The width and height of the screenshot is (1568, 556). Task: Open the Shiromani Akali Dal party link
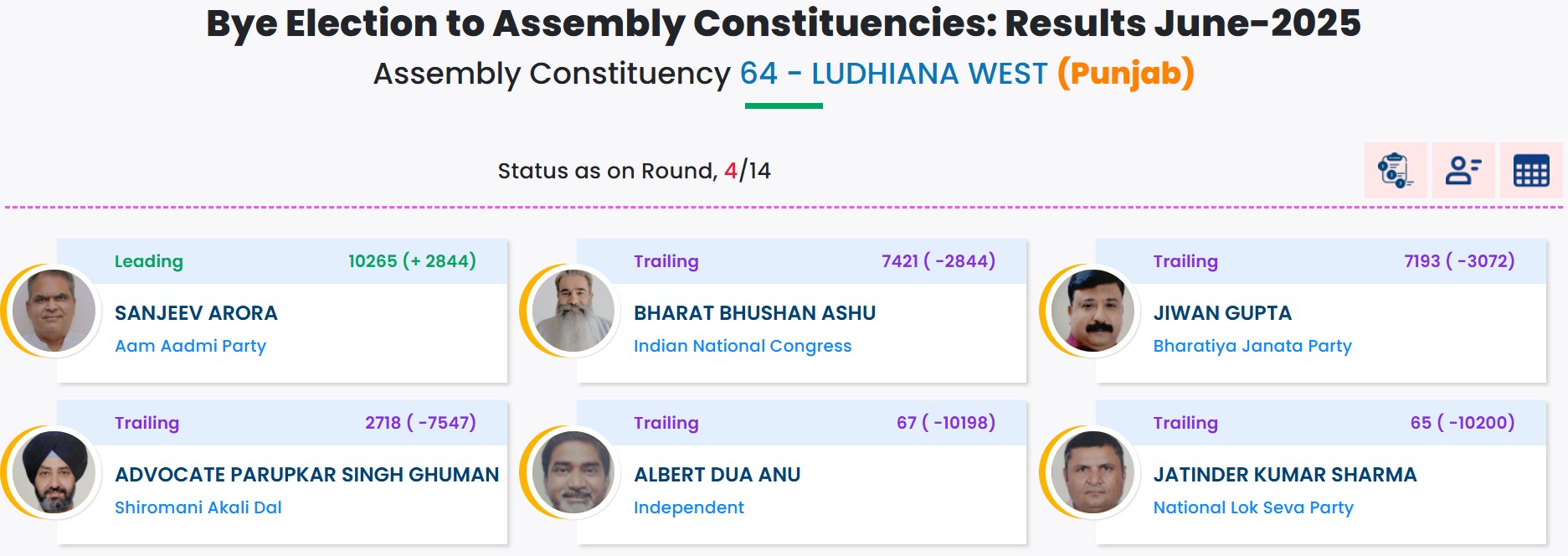point(198,507)
